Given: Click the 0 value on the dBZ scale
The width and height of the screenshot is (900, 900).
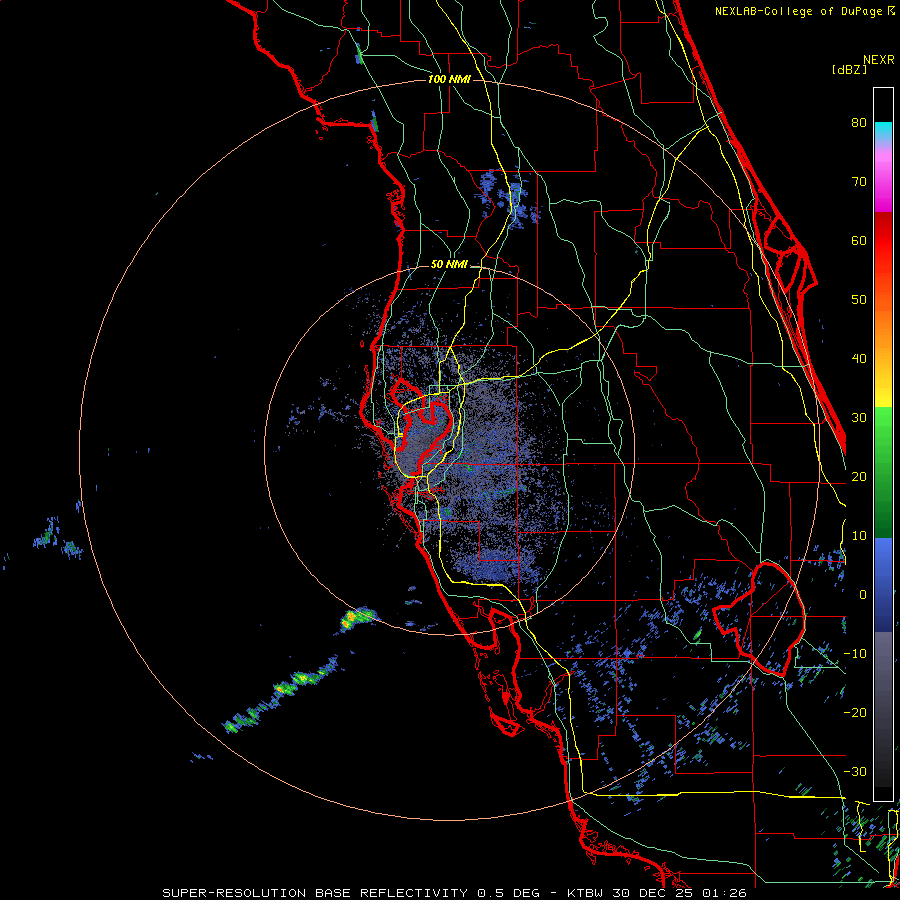Looking at the screenshot, I should pos(863,595).
